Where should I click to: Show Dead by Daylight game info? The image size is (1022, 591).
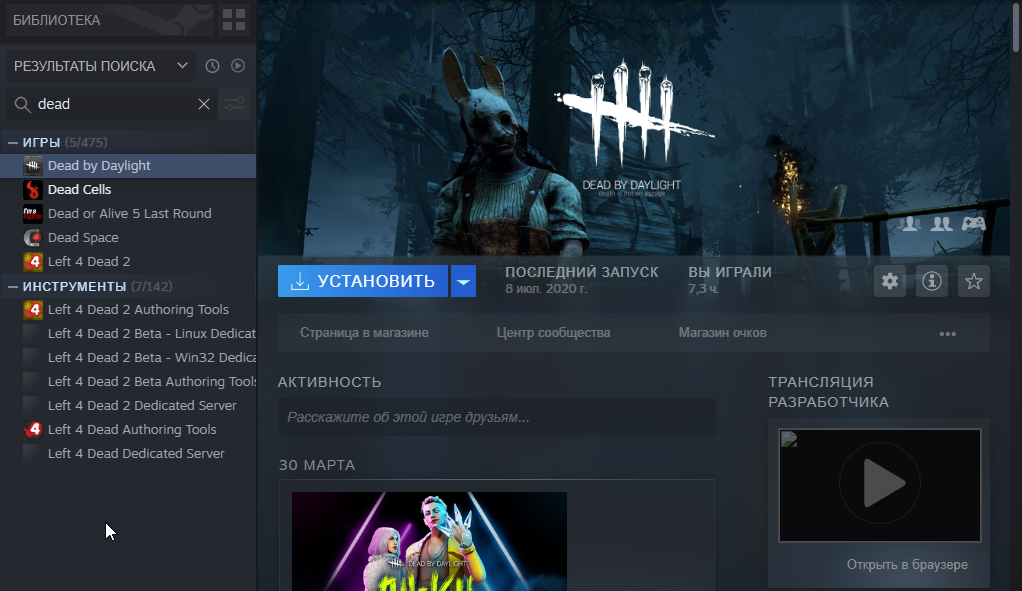pyautogui.click(x=931, y=281)
